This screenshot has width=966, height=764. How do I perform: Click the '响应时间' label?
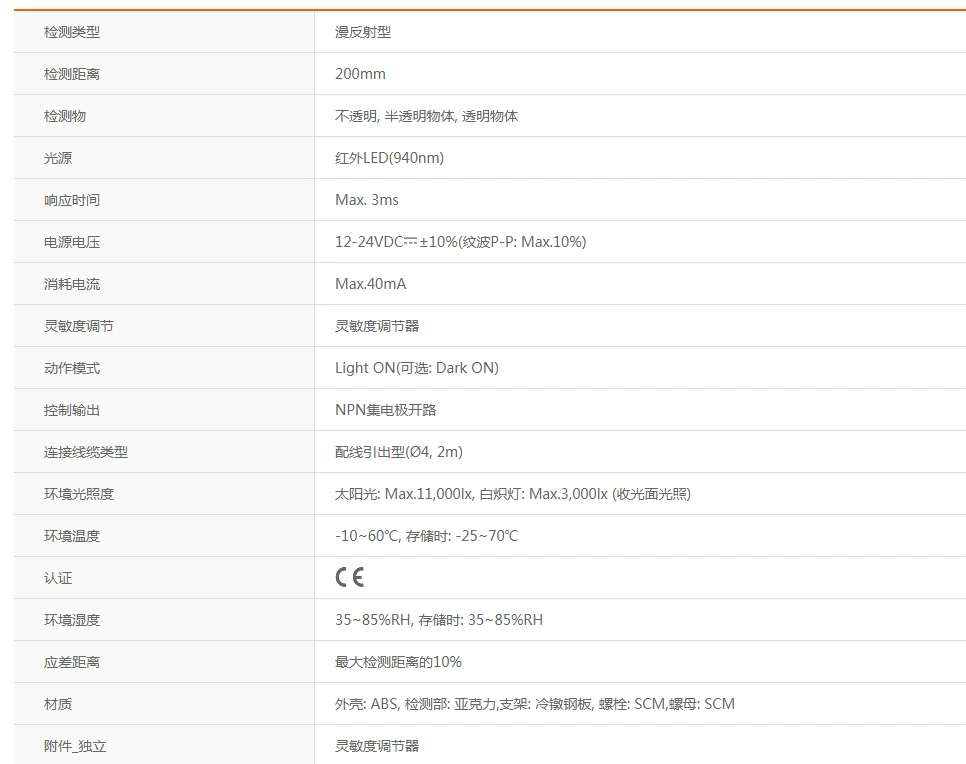tap(71, 200)
